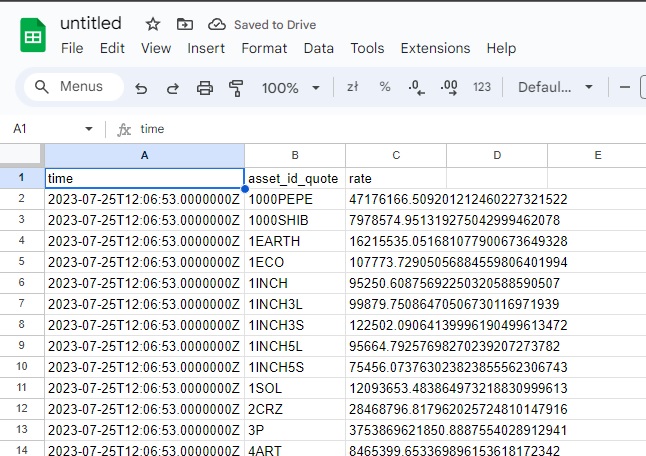Click the Menus search box
This screenshot has height=456, width=646.
pos(74,87)
